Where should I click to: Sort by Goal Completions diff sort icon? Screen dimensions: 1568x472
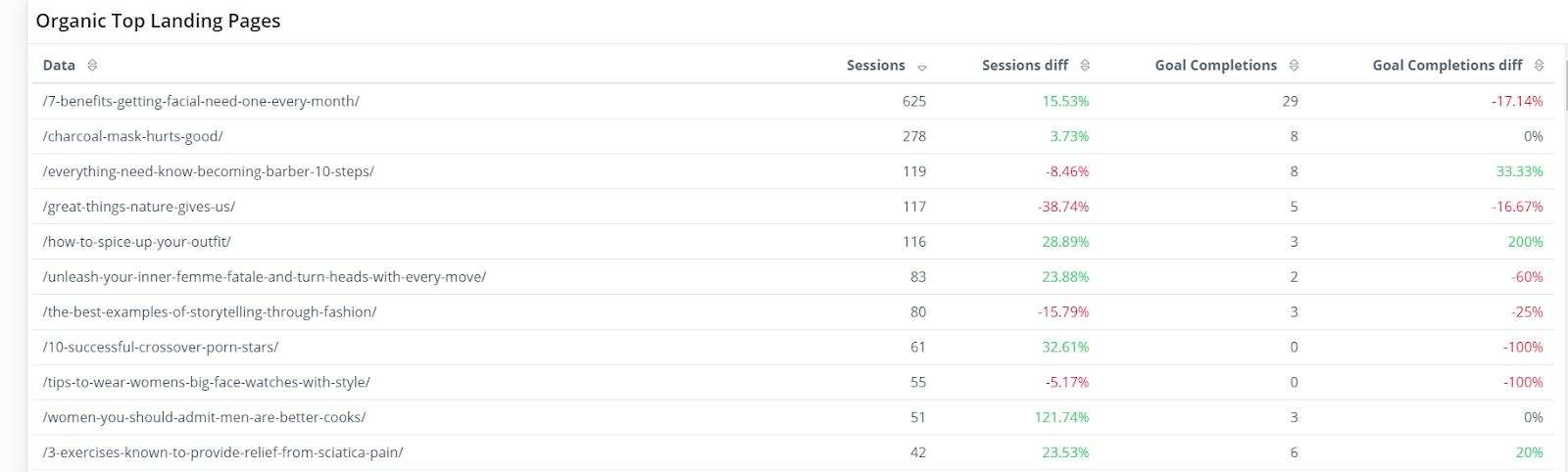[1539, 66]
